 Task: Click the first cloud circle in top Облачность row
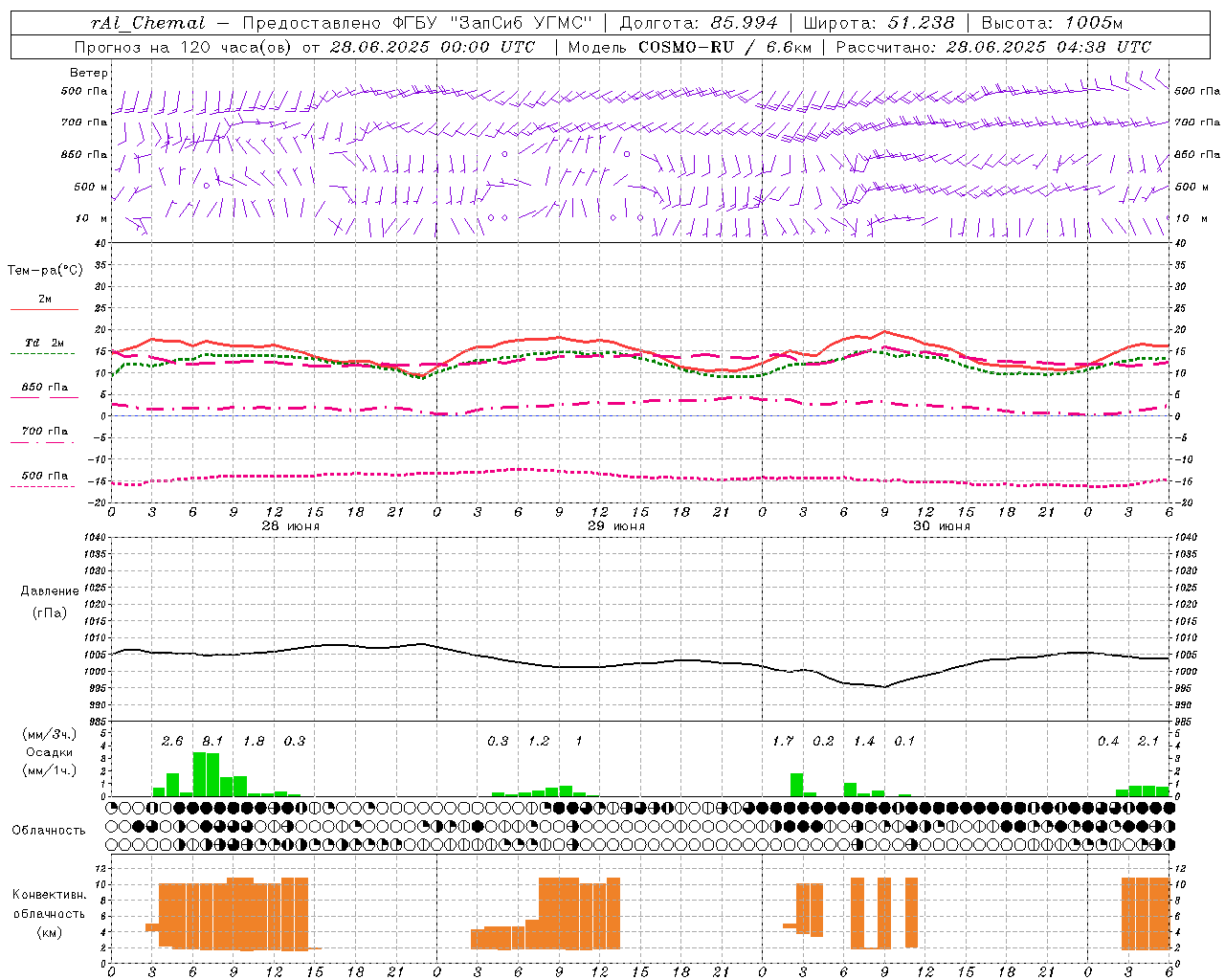[x=112, y=807]
